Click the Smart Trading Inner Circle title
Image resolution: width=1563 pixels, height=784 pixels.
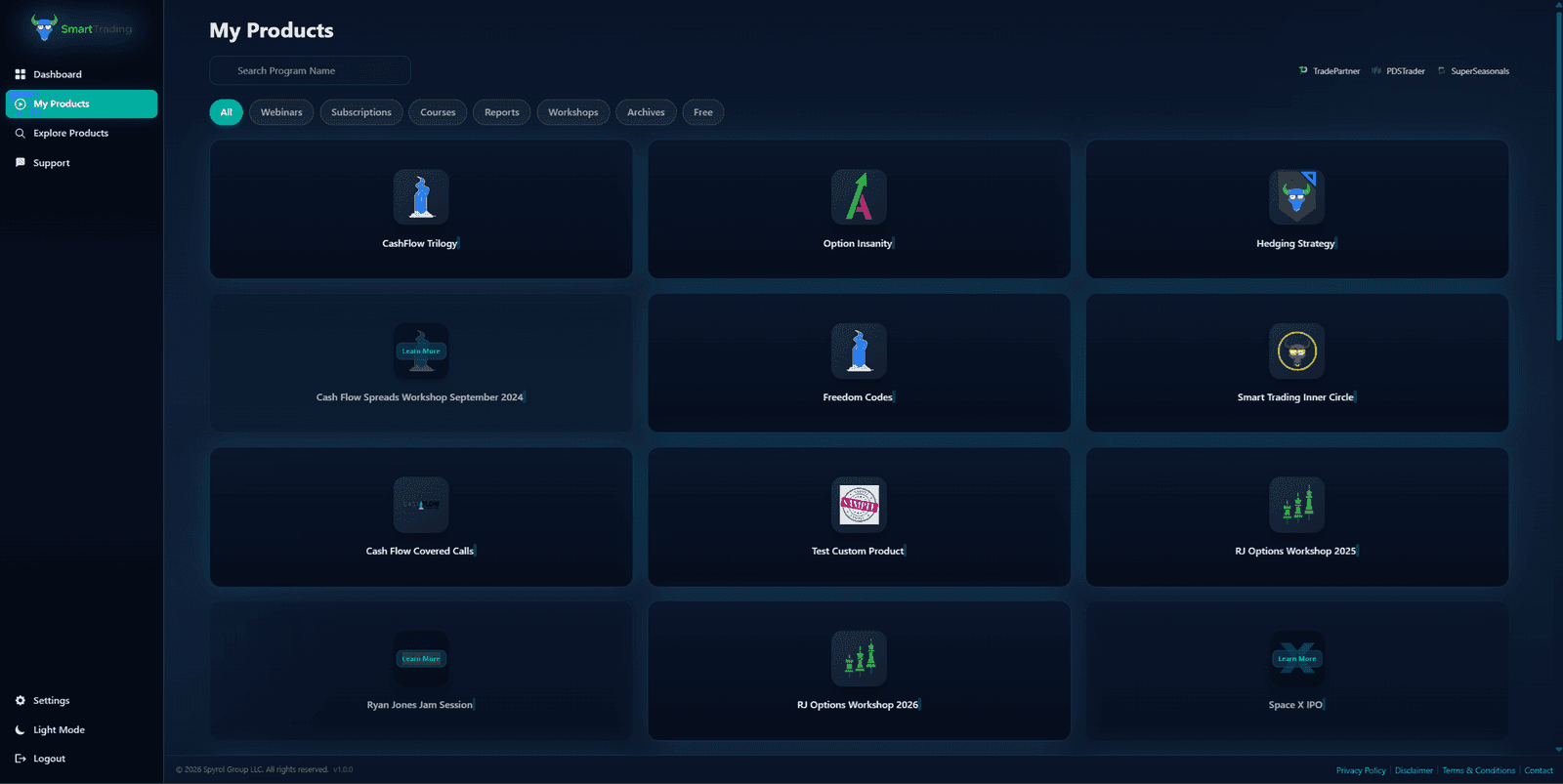pos(1295,397)
